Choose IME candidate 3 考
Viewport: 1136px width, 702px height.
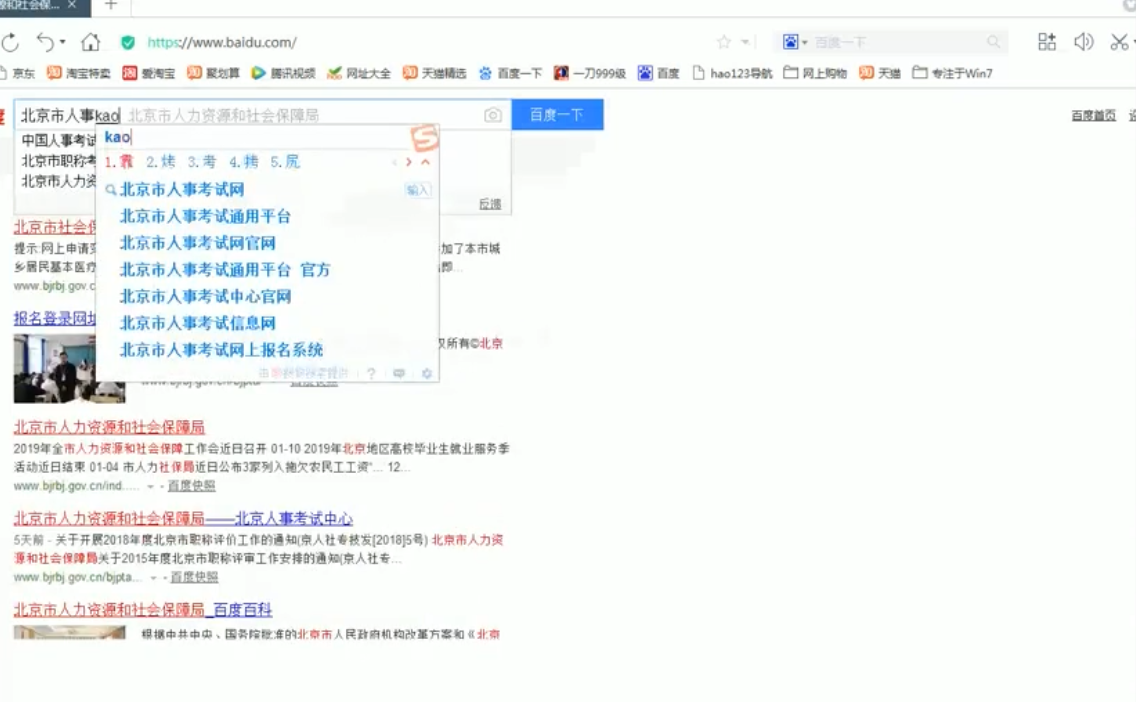click(x=202, y=162)
